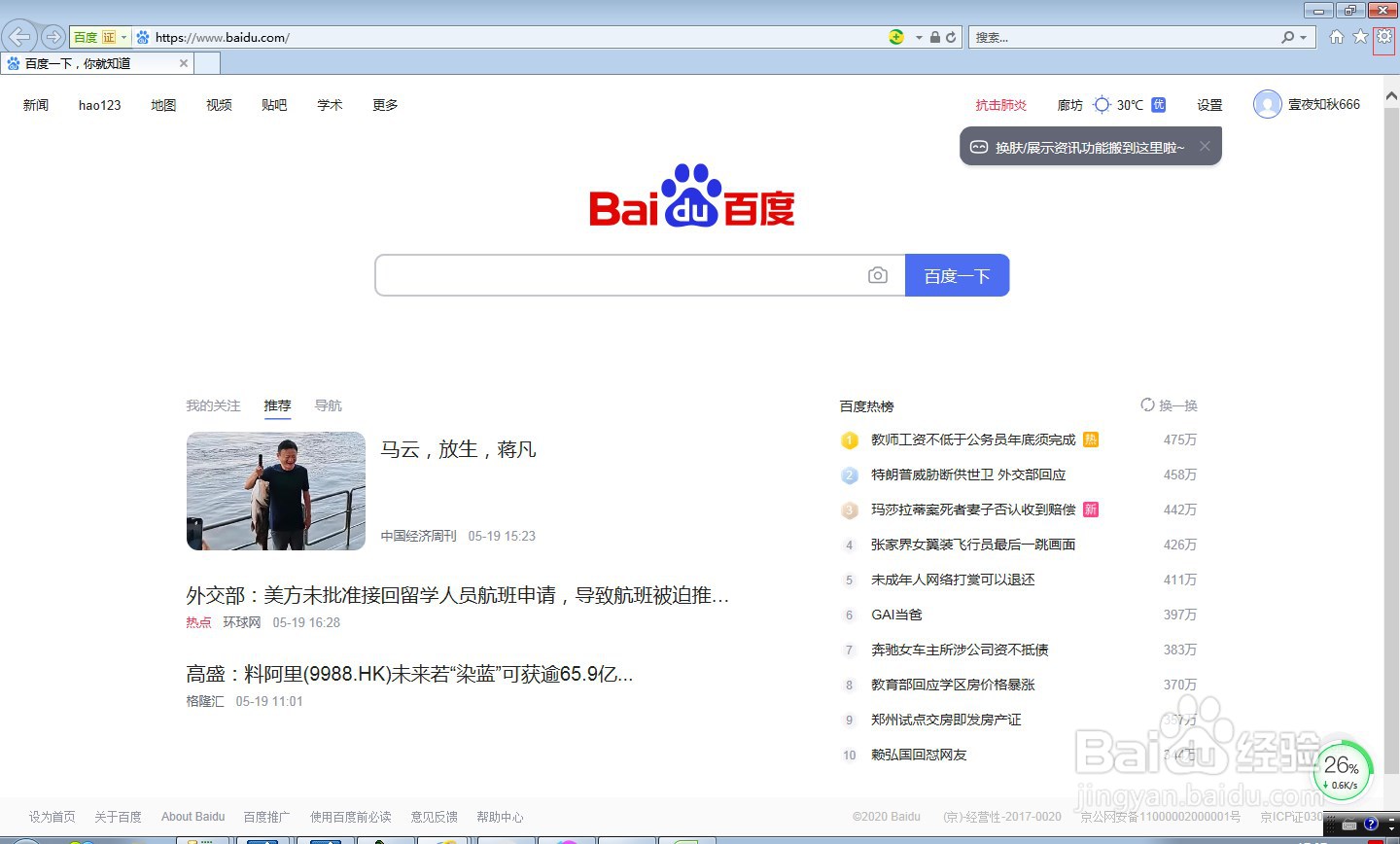Open the man-by-the-water news thumbnail

pos(276,491)
